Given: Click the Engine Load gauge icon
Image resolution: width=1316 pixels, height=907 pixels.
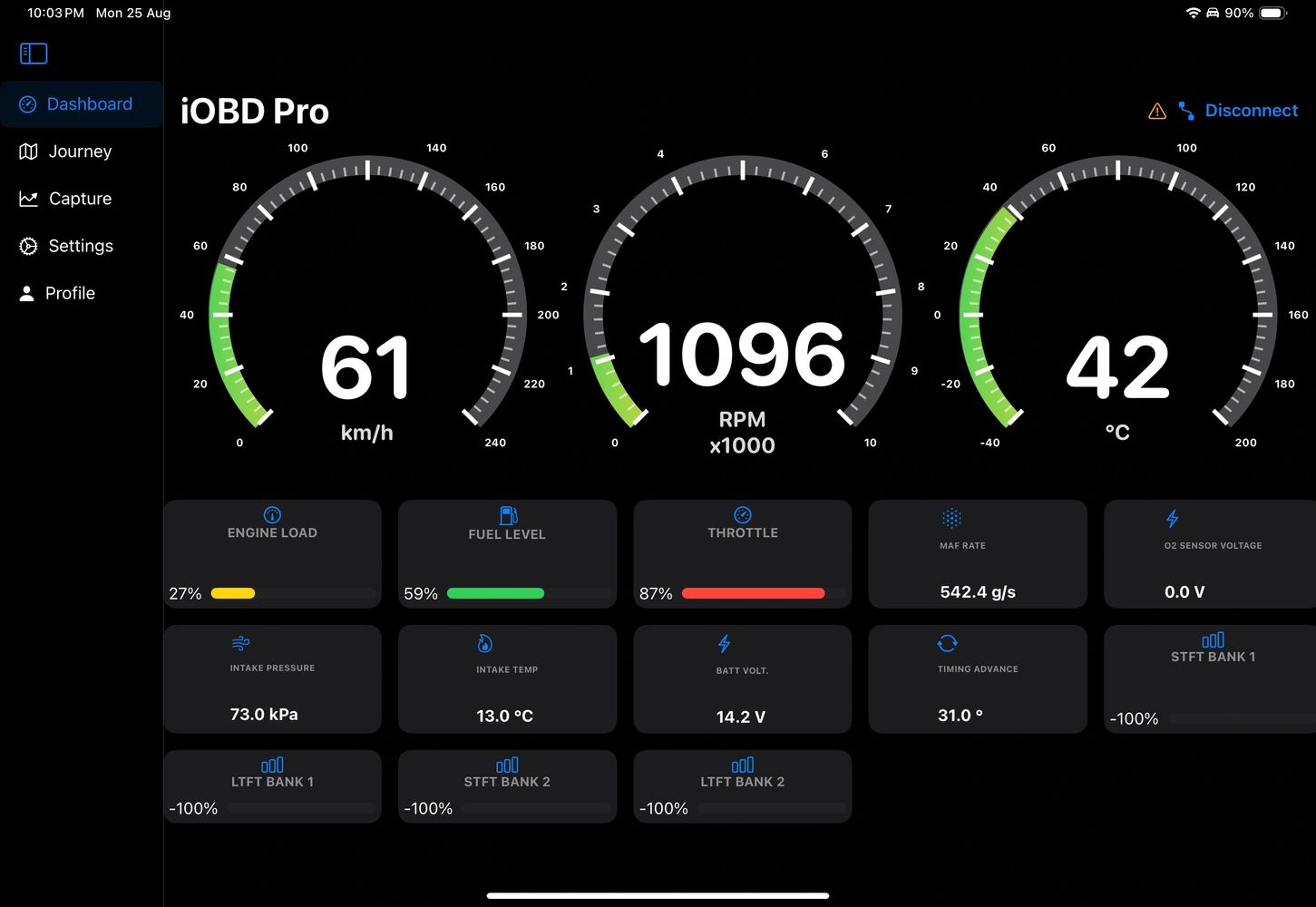Looking at the screenshot, I should 272,514.
